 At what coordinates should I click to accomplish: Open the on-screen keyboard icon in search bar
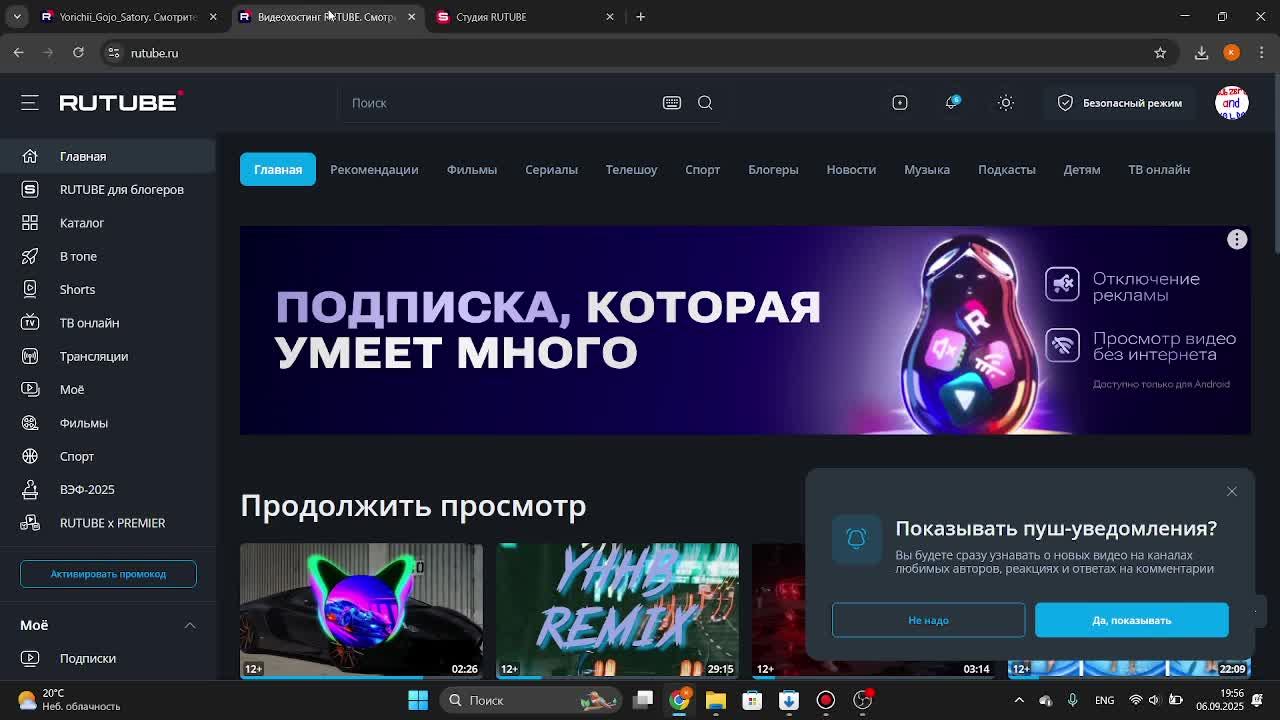(672, 103)
